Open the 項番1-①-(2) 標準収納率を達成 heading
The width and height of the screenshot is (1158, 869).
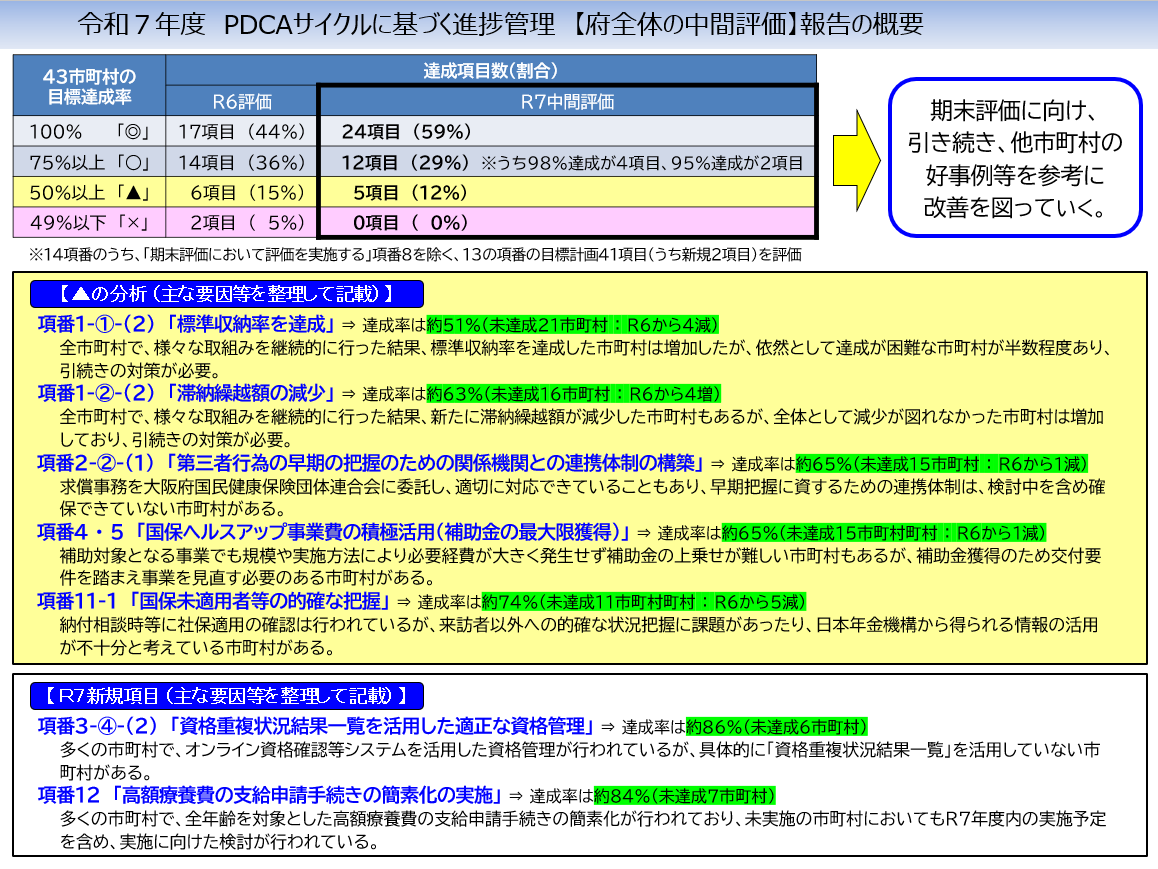(187, 324)
